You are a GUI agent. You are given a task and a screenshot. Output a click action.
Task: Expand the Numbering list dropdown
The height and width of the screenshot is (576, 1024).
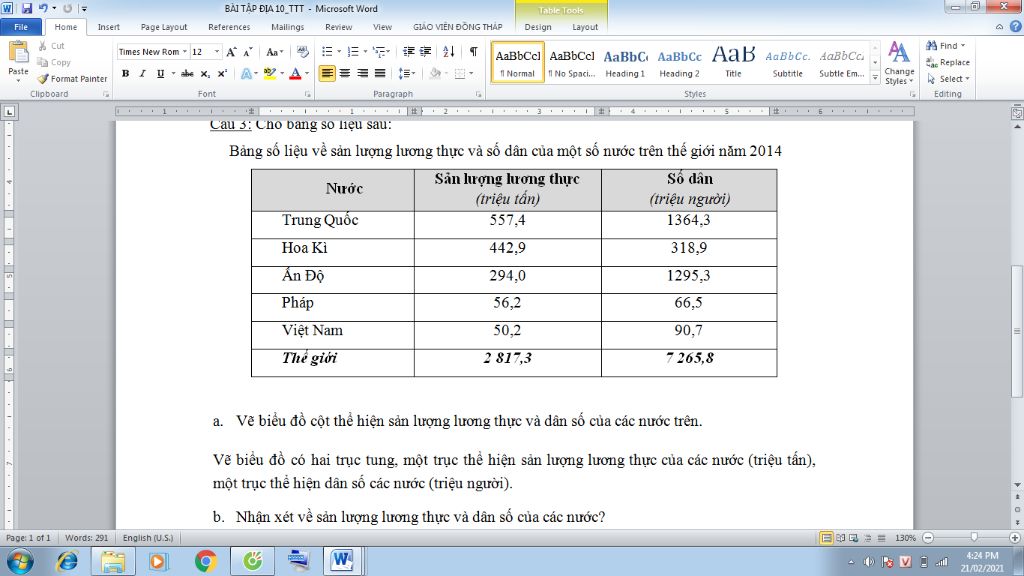click(x=364, y=52)
